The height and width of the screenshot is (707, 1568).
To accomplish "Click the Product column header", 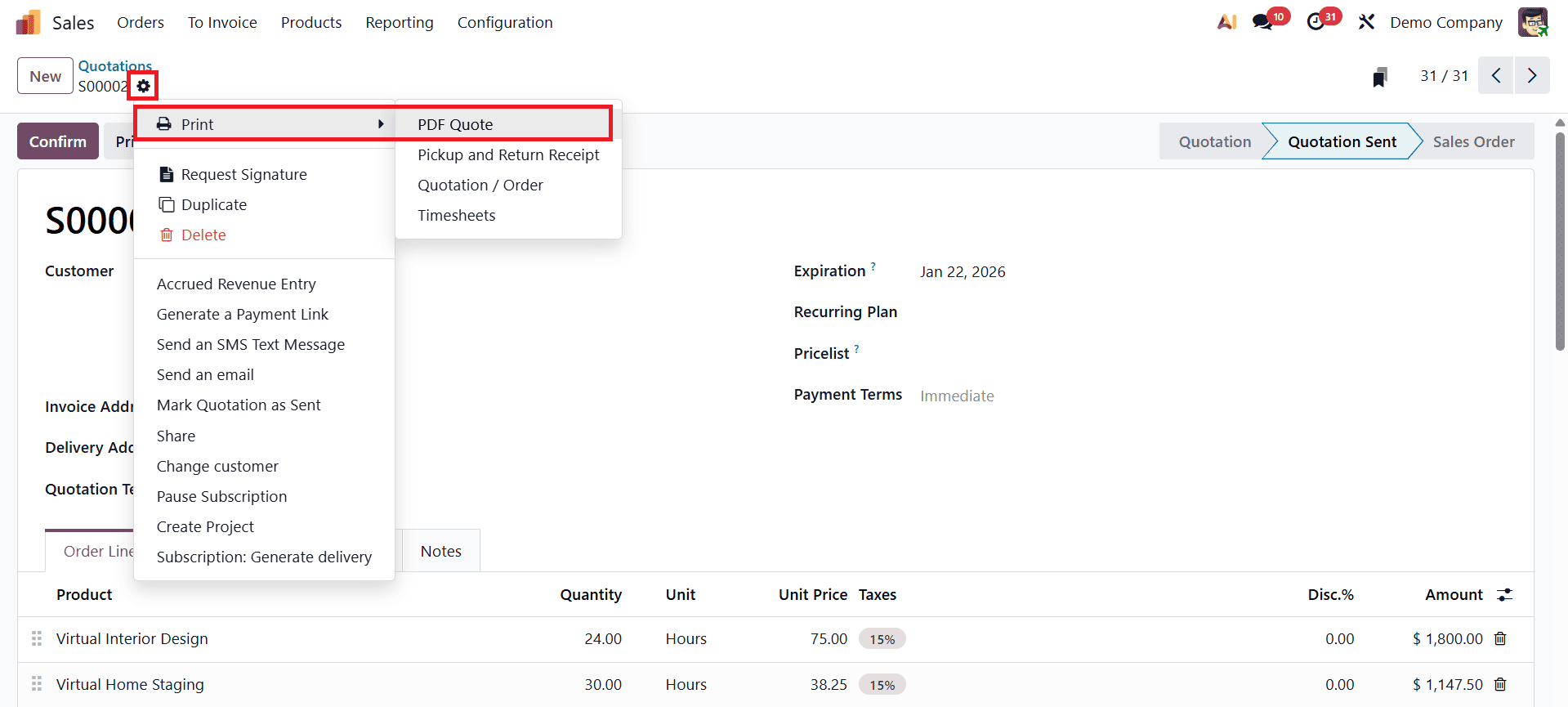I will pos(84,594).
